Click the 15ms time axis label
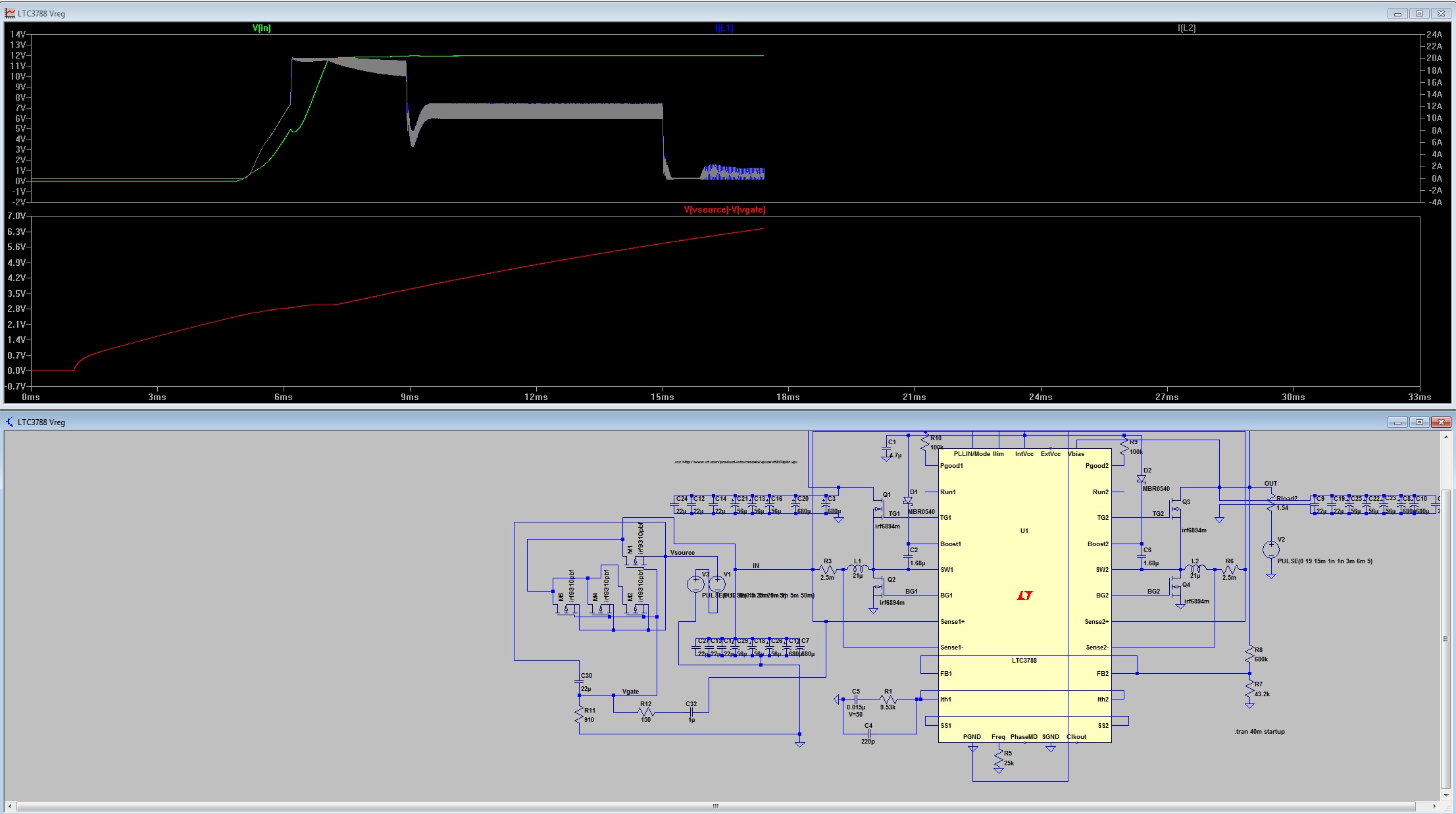 [662, 397]
